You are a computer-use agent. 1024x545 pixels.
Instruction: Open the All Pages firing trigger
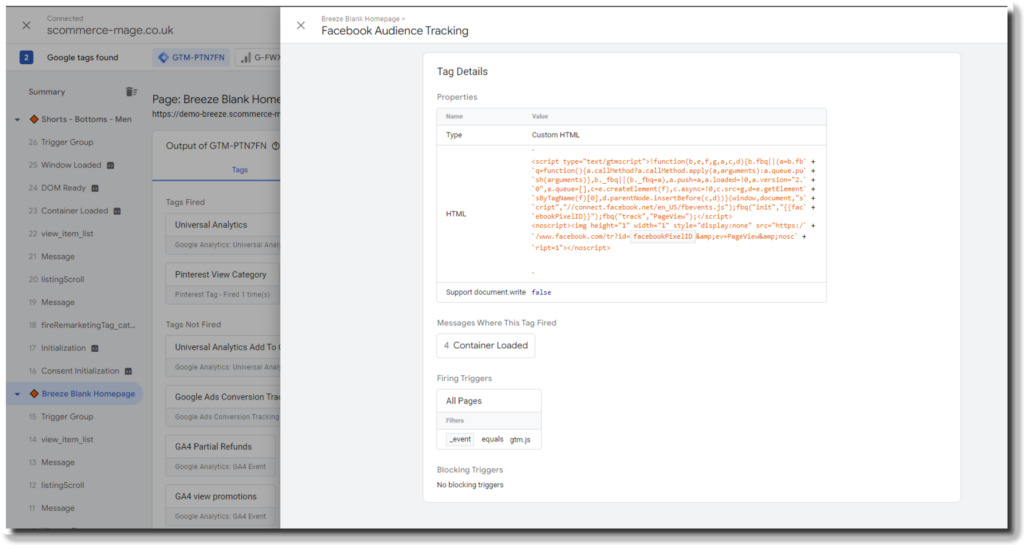tap(489, 401)
